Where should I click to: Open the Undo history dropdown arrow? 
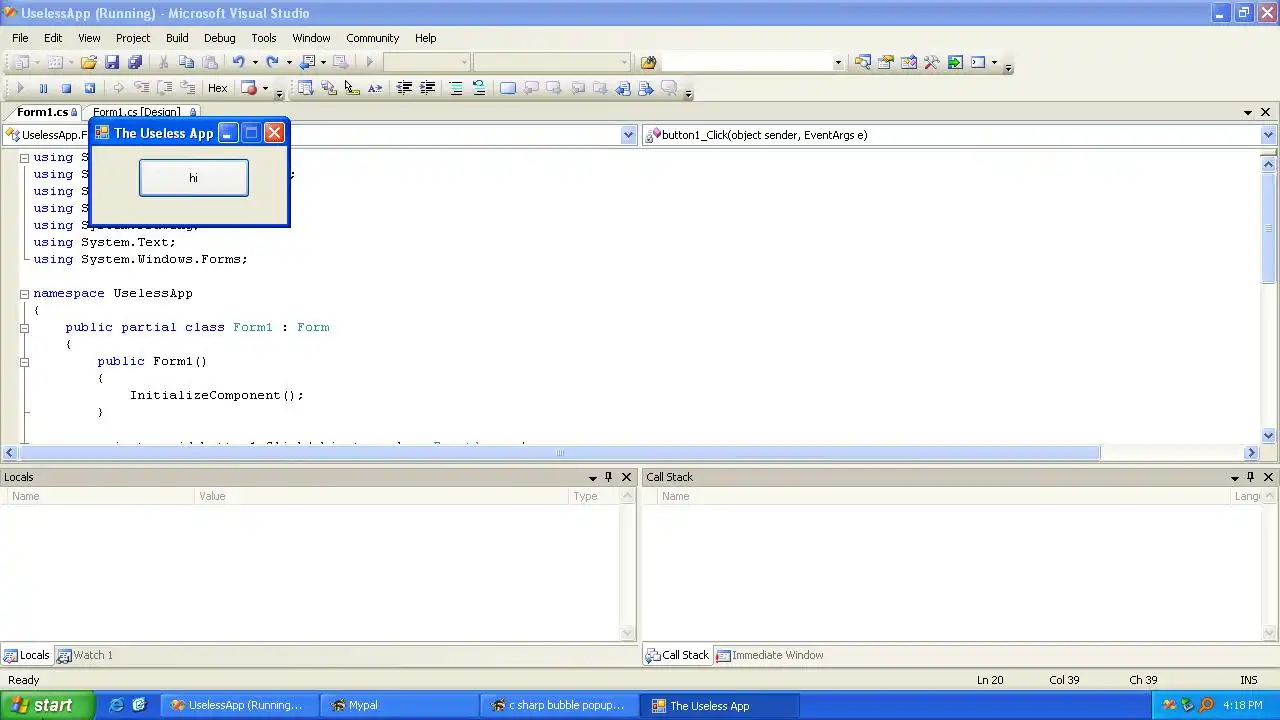(x=255, y=62)
